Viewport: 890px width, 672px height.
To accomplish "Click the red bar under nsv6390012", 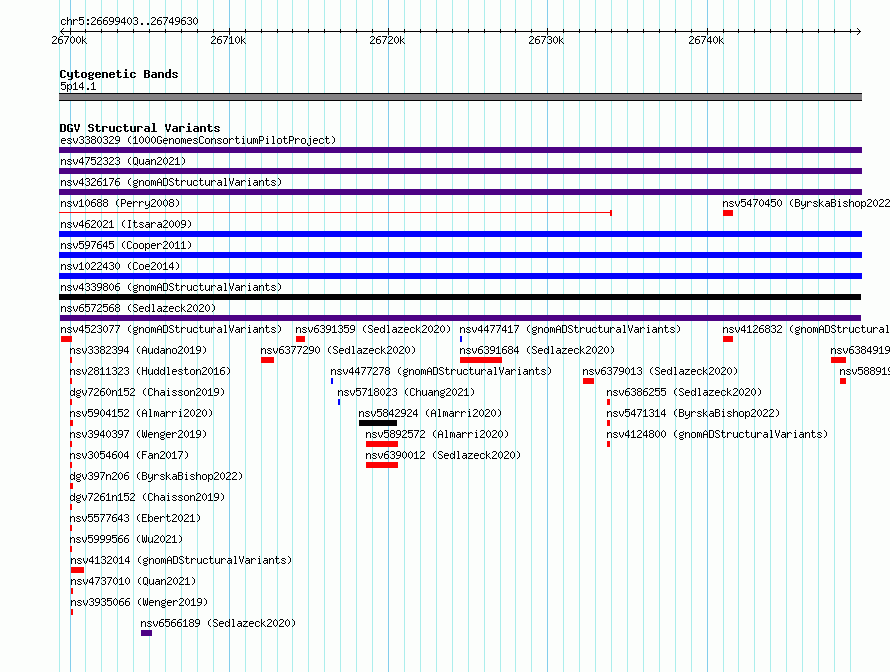I will (382, 465).
